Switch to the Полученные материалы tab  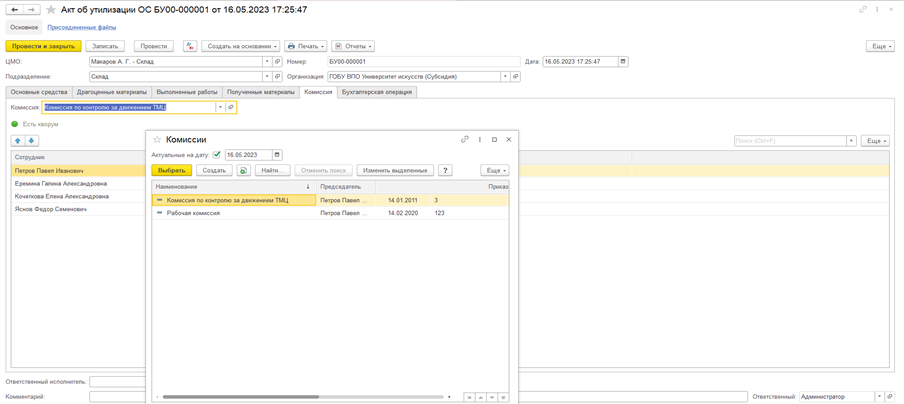[x=261, y=92]
